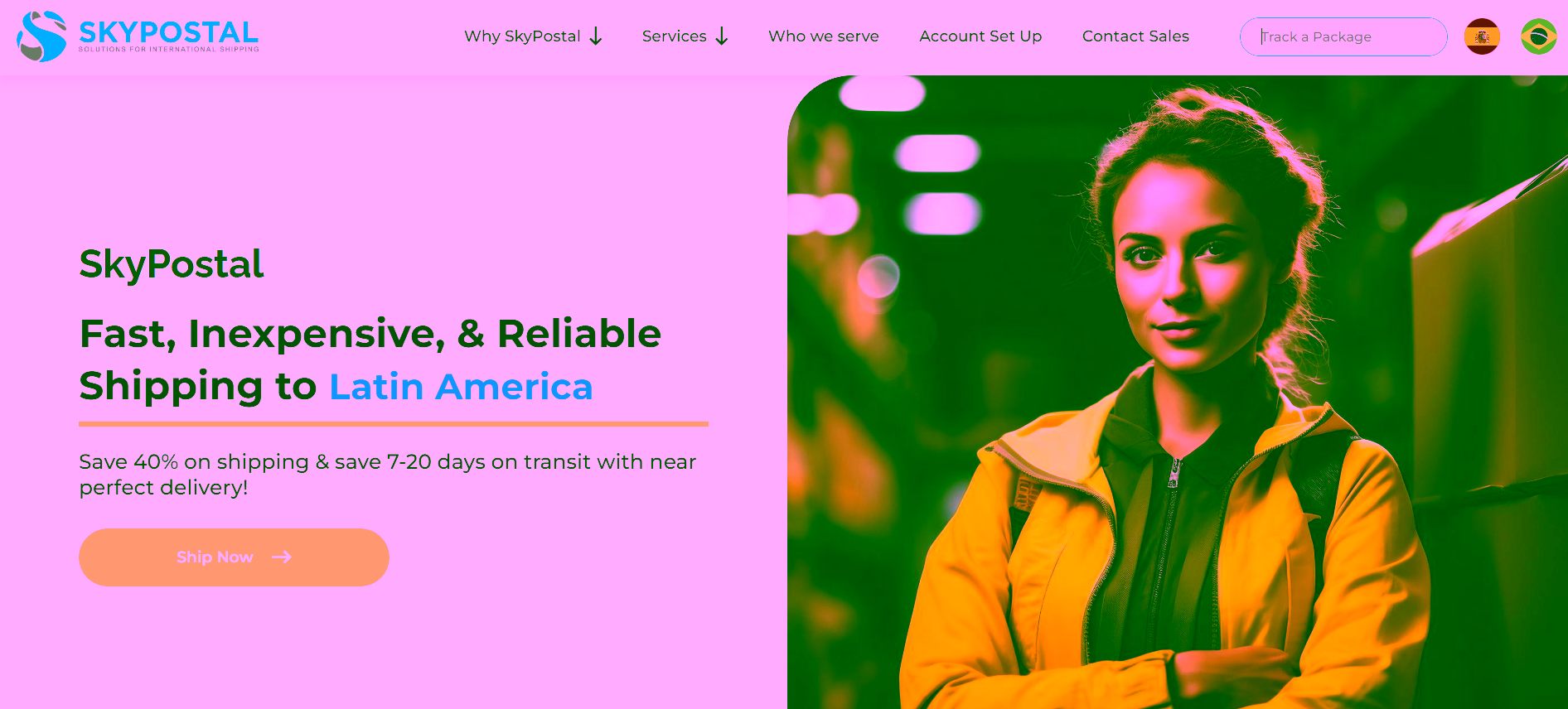Open the Who we serve page
1568x709 pixels.
(823, 36)
